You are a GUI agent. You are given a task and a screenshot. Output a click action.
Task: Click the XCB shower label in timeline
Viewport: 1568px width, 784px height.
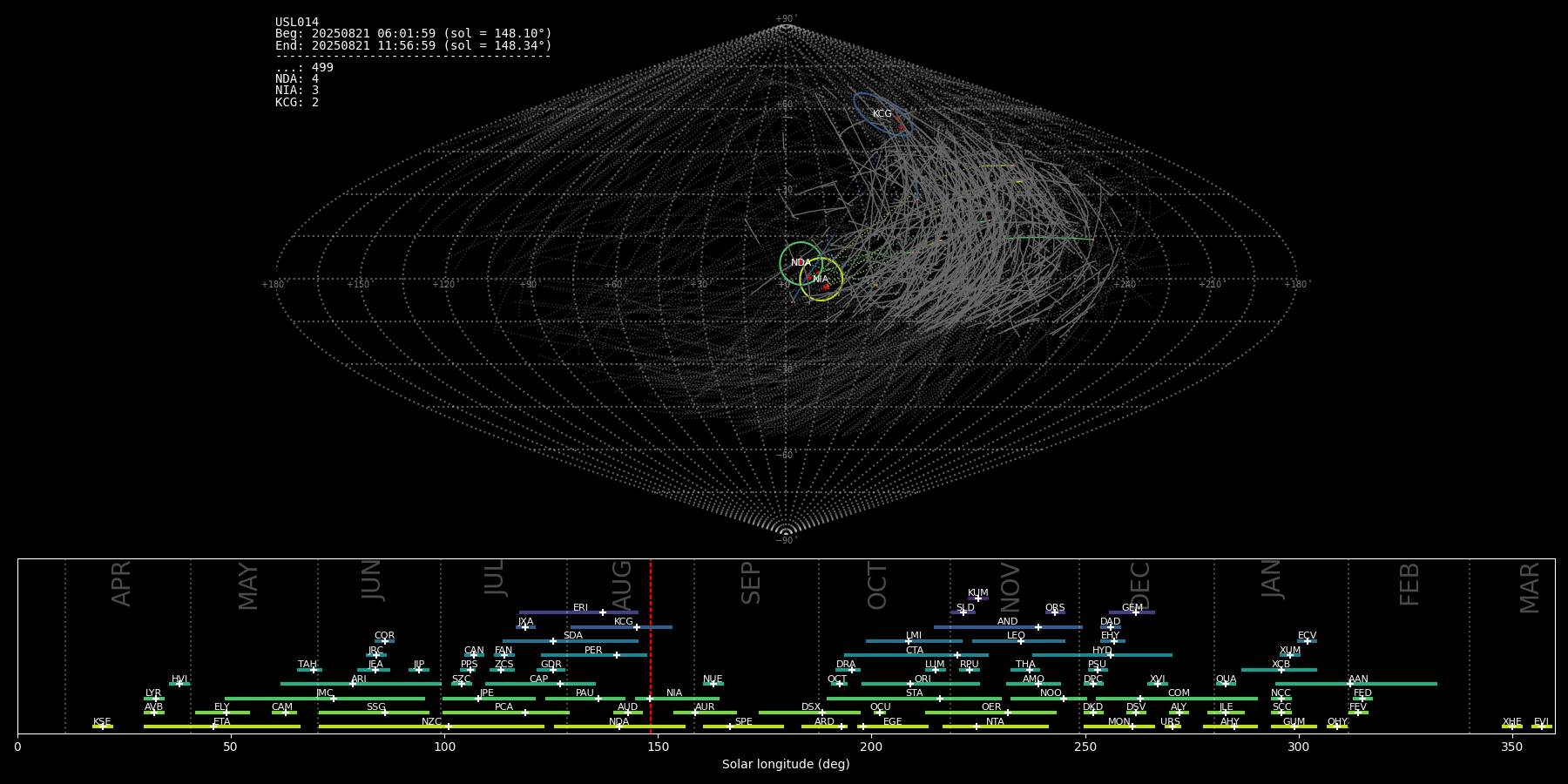(x=1281, y=665)
